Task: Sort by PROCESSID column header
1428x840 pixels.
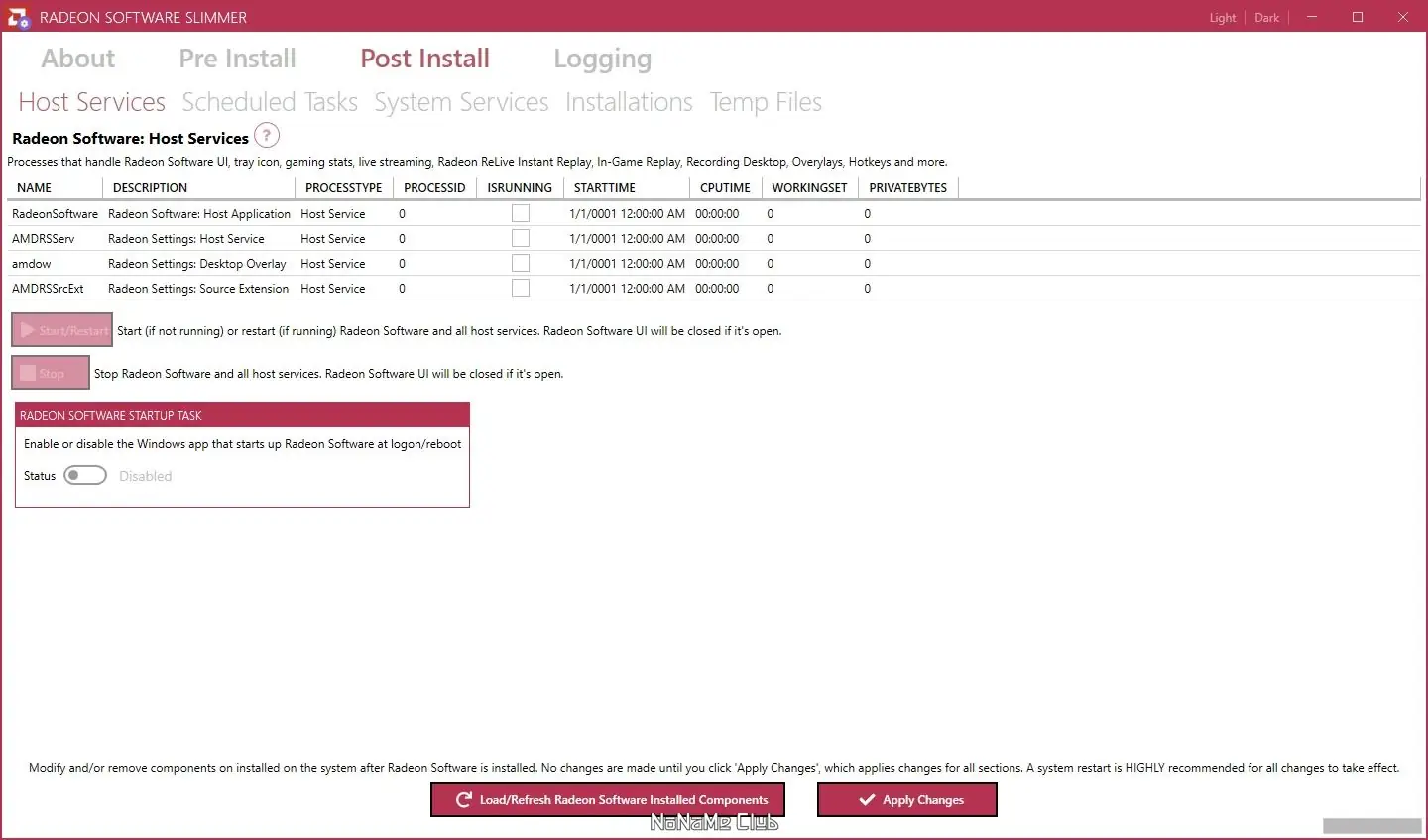Action: tap(434, 188)
